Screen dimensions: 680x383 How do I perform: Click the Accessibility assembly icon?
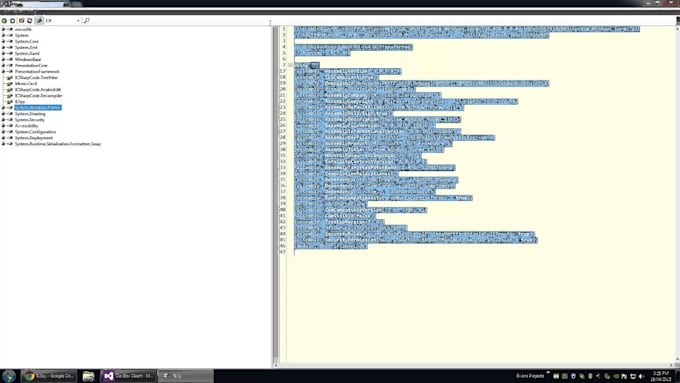pos(10,126)
